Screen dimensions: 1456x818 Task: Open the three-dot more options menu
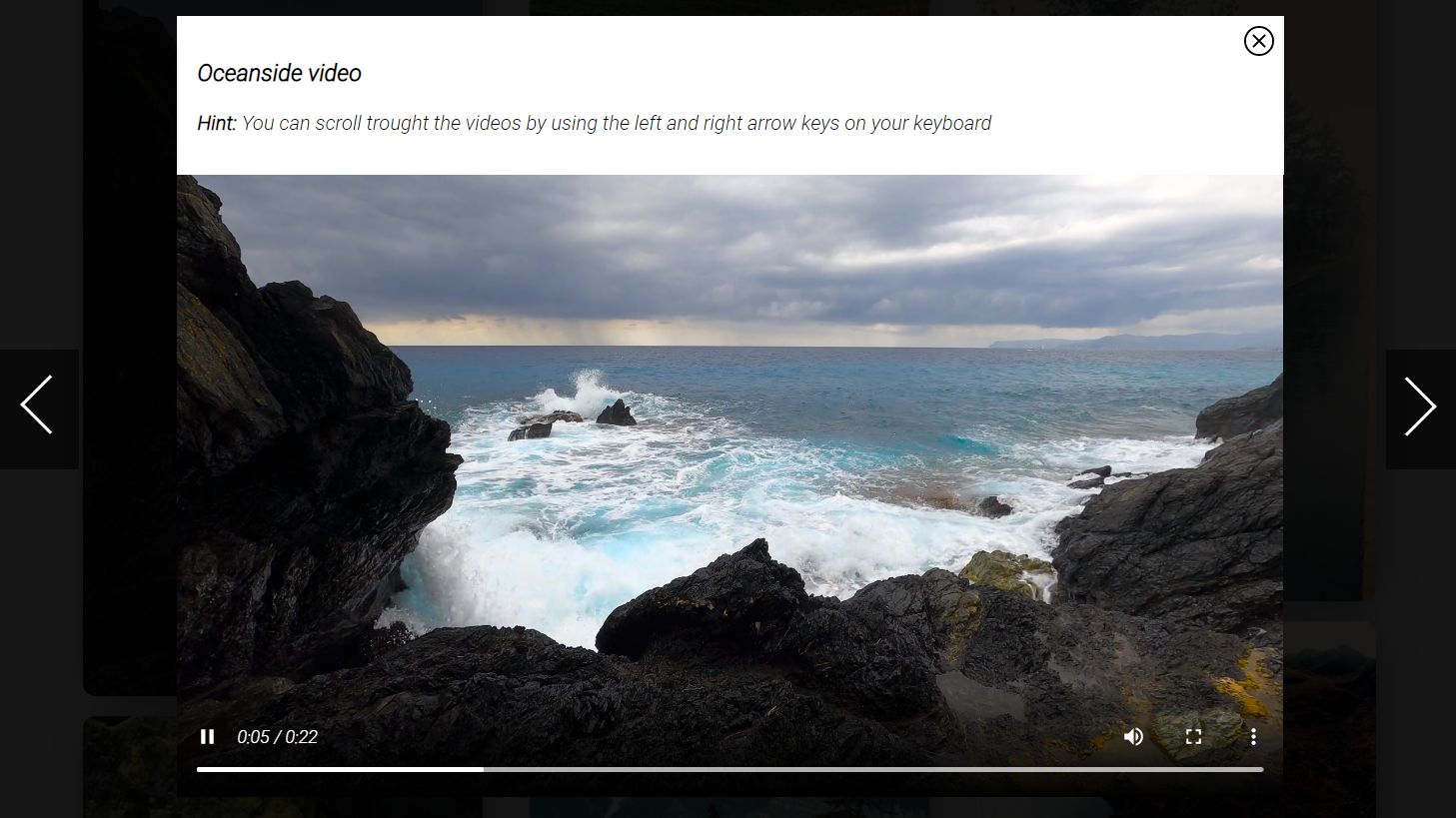(1253, 737)
